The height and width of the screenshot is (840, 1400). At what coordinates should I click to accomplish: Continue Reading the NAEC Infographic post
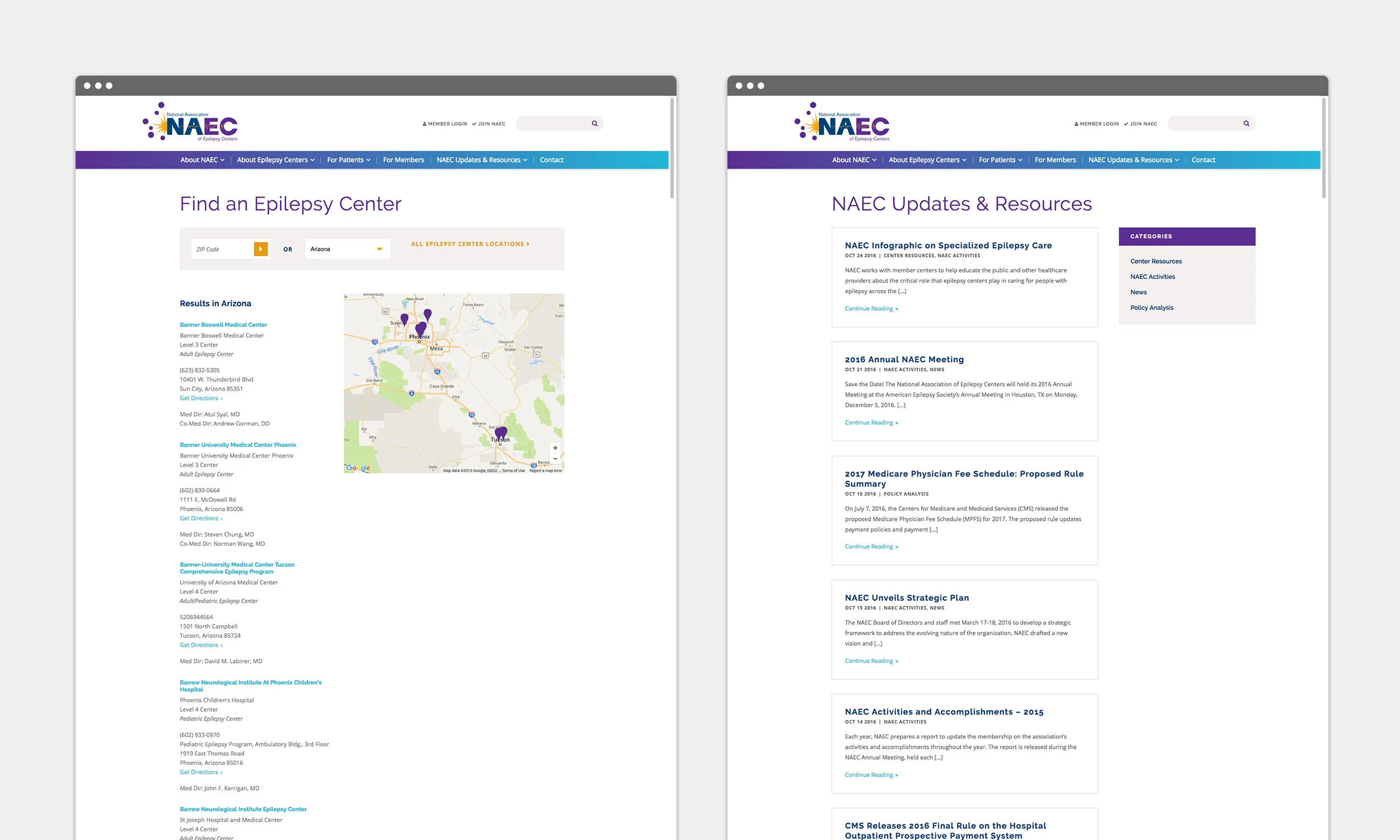pyautogui.click(x=871, y=309)
